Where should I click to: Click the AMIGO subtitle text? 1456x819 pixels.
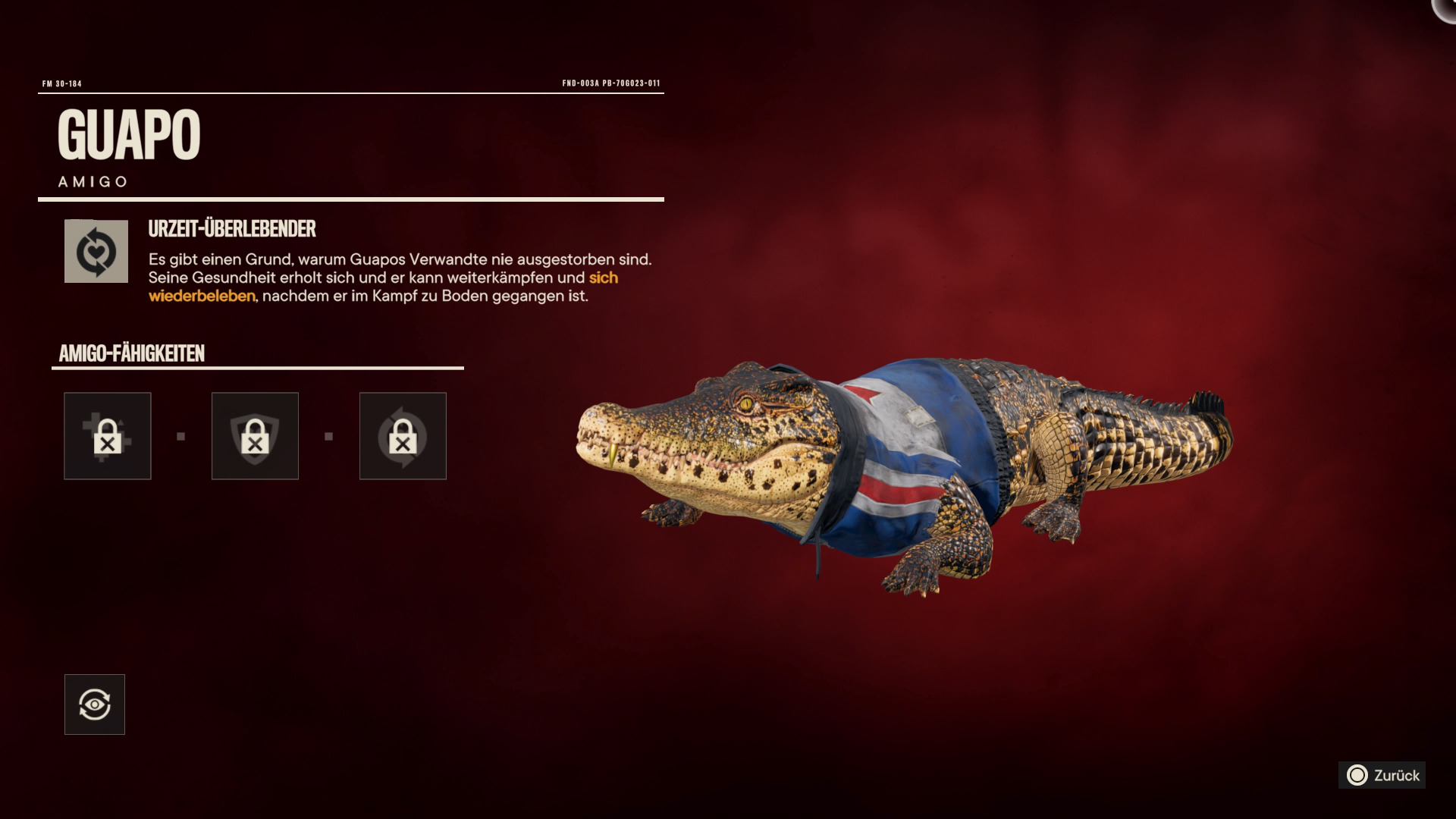tap(93, 182)
